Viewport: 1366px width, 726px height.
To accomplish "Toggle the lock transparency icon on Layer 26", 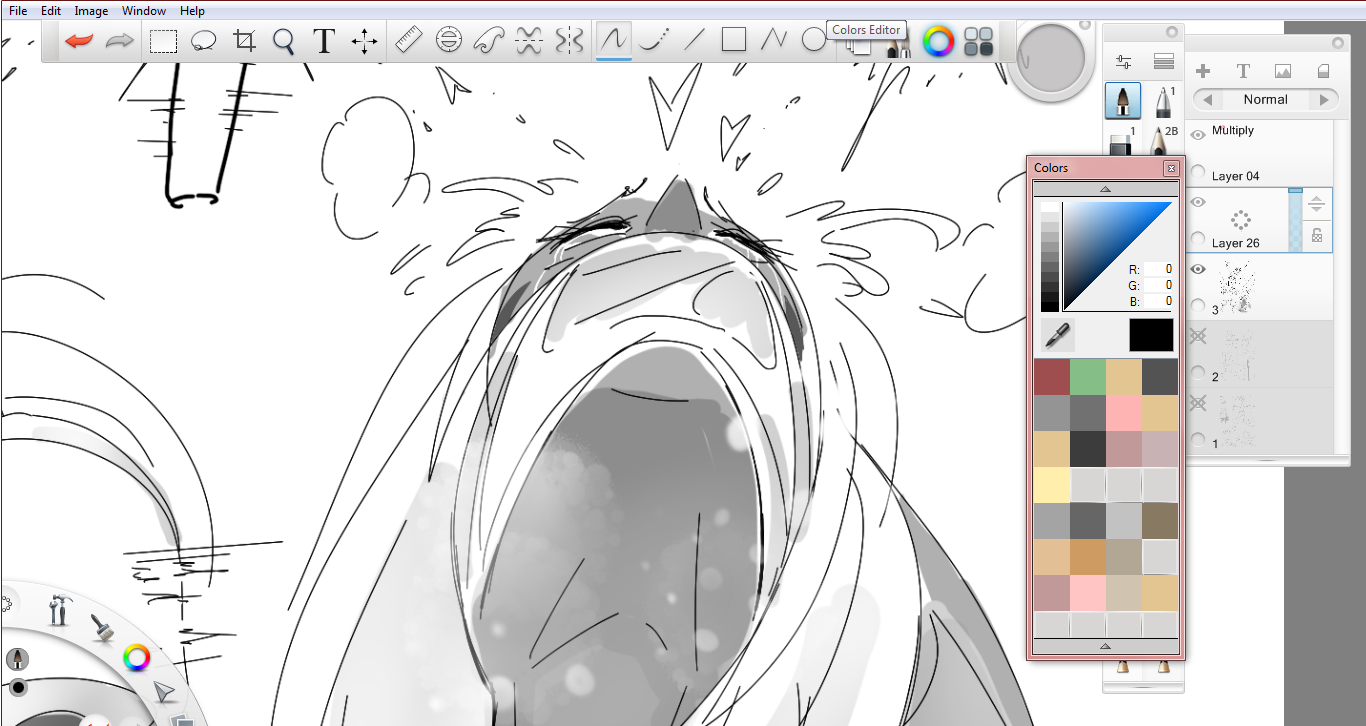I will (1317, 236).
